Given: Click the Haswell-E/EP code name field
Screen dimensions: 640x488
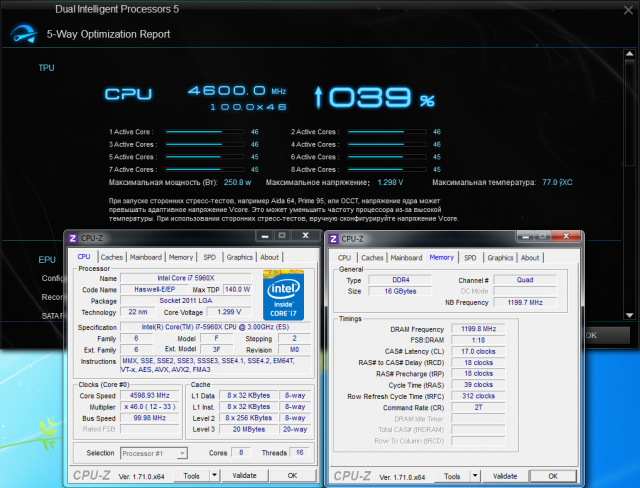Looking at the screenshot, I should coord(155,289).
